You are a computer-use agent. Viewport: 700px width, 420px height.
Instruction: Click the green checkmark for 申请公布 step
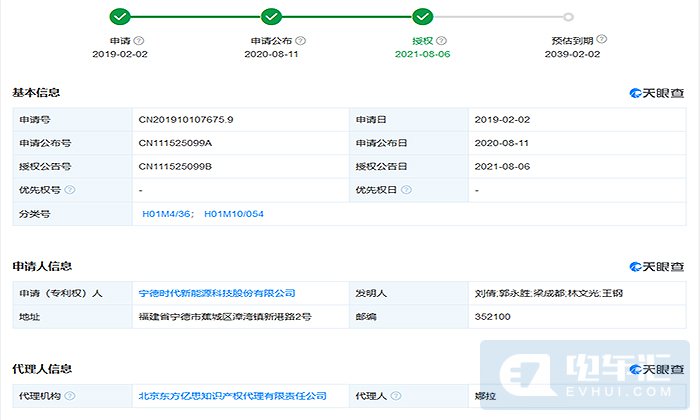271,17
